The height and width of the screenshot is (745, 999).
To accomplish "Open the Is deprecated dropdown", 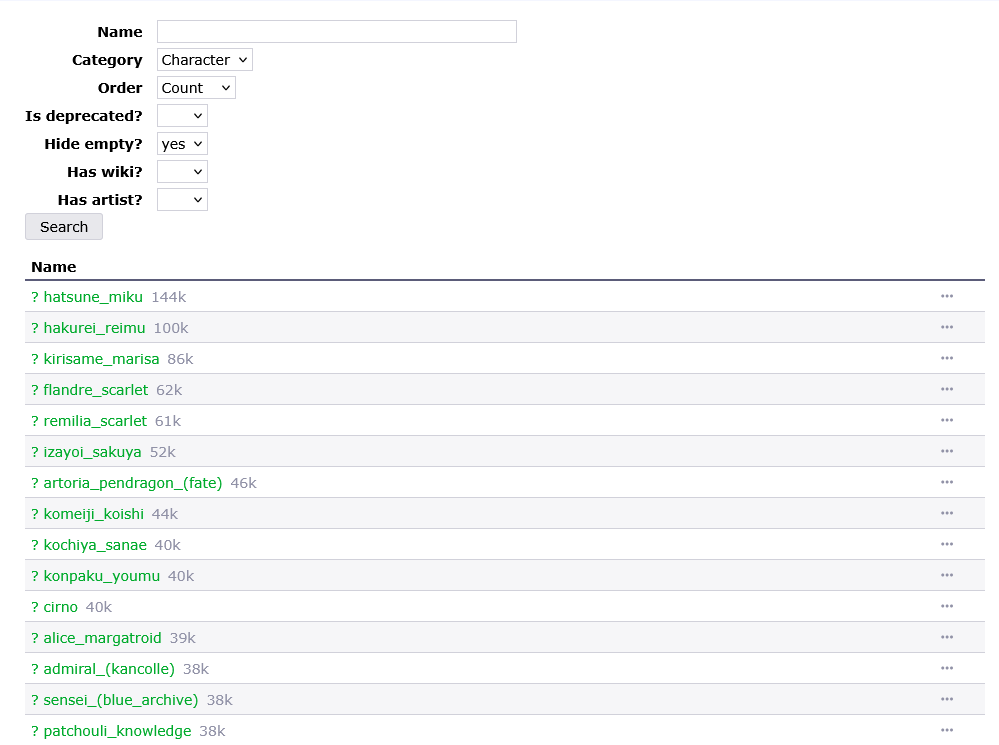I will (x=182, y=116).
